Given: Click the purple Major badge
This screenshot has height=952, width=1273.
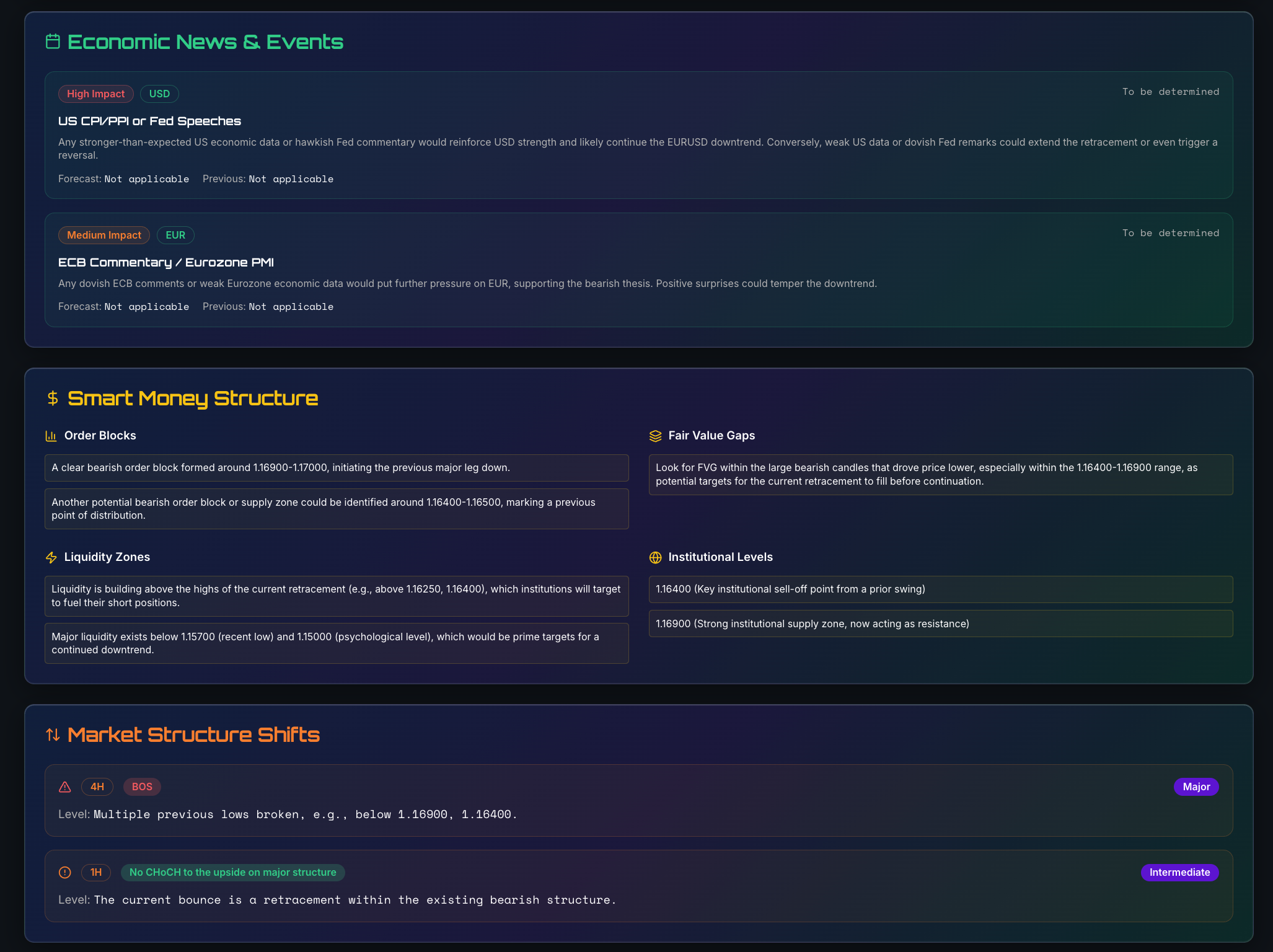Looking at the screenshot, I should click(1196, 787).
